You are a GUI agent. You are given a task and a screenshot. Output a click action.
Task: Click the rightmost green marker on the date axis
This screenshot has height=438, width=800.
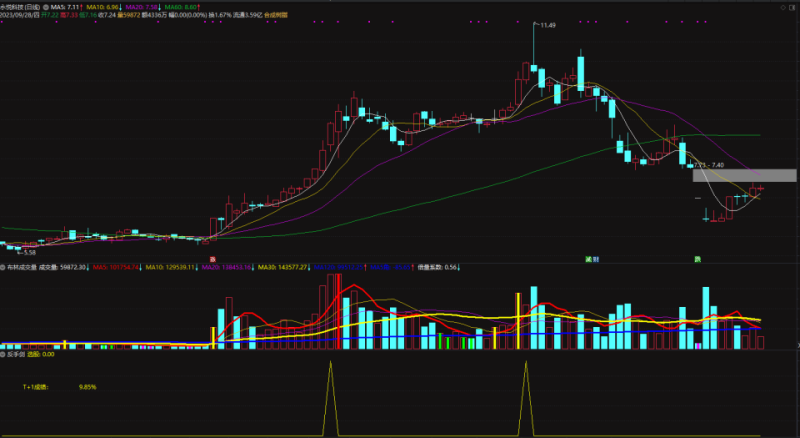pos(697,258)
